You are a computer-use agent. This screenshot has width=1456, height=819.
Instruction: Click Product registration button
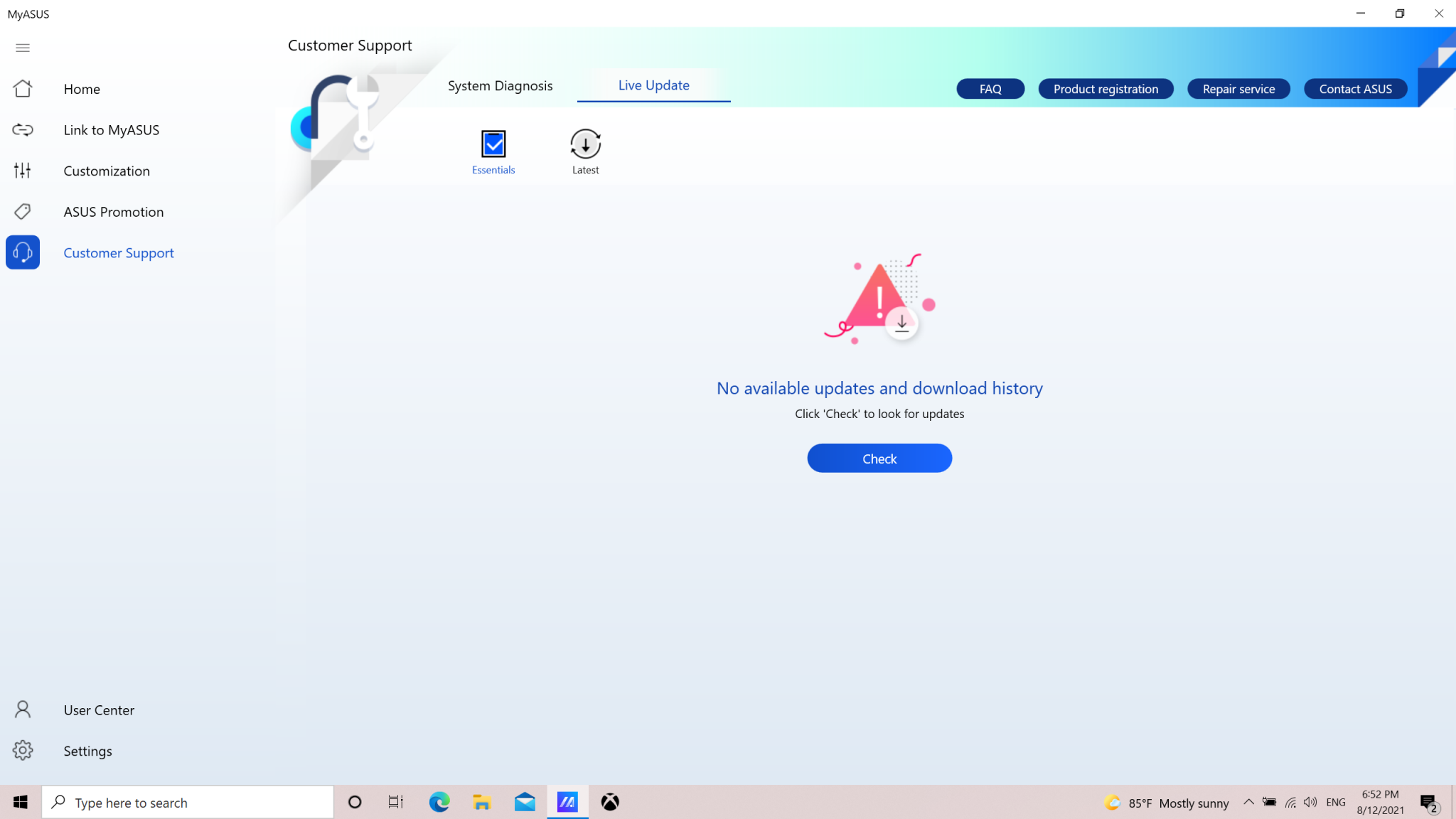(1106, 89)
